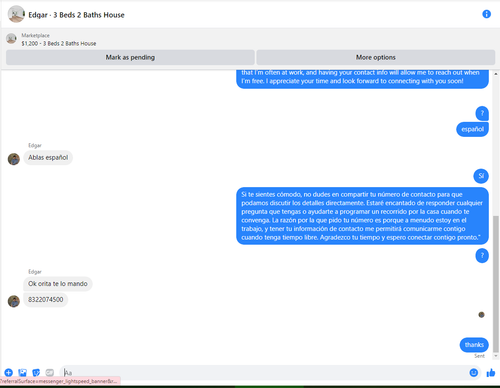
Task: Choose a sticker icon
Action: click(36, 372)
